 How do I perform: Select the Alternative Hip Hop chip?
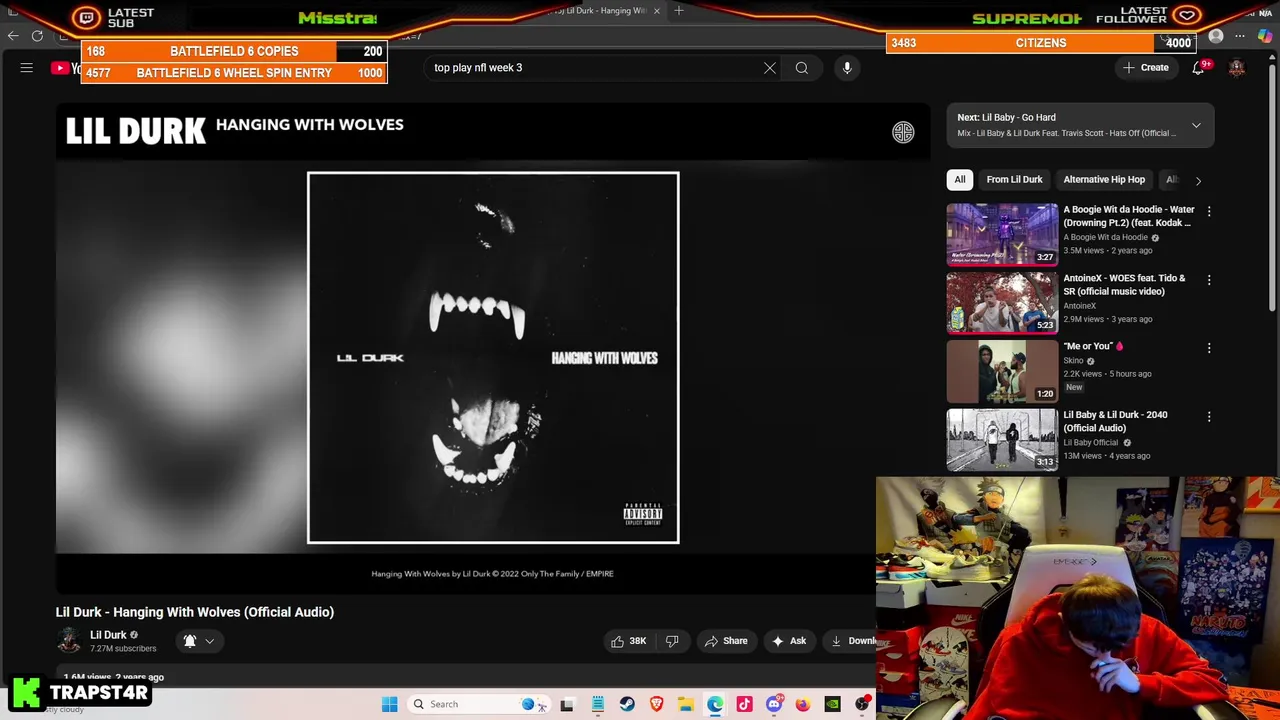point(1104,180)
